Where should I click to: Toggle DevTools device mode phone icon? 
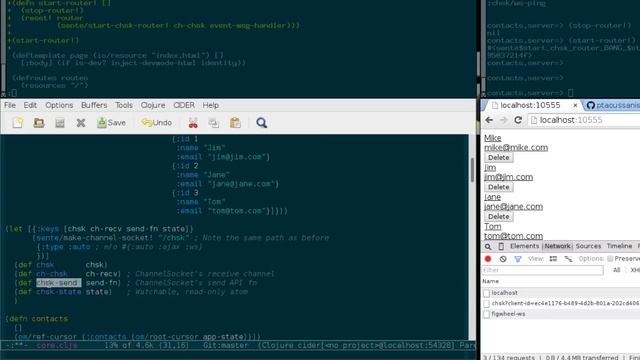click(501, 246)
